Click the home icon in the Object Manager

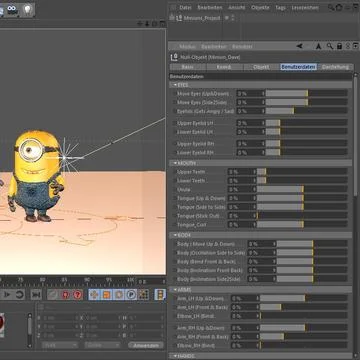point(339,7)
